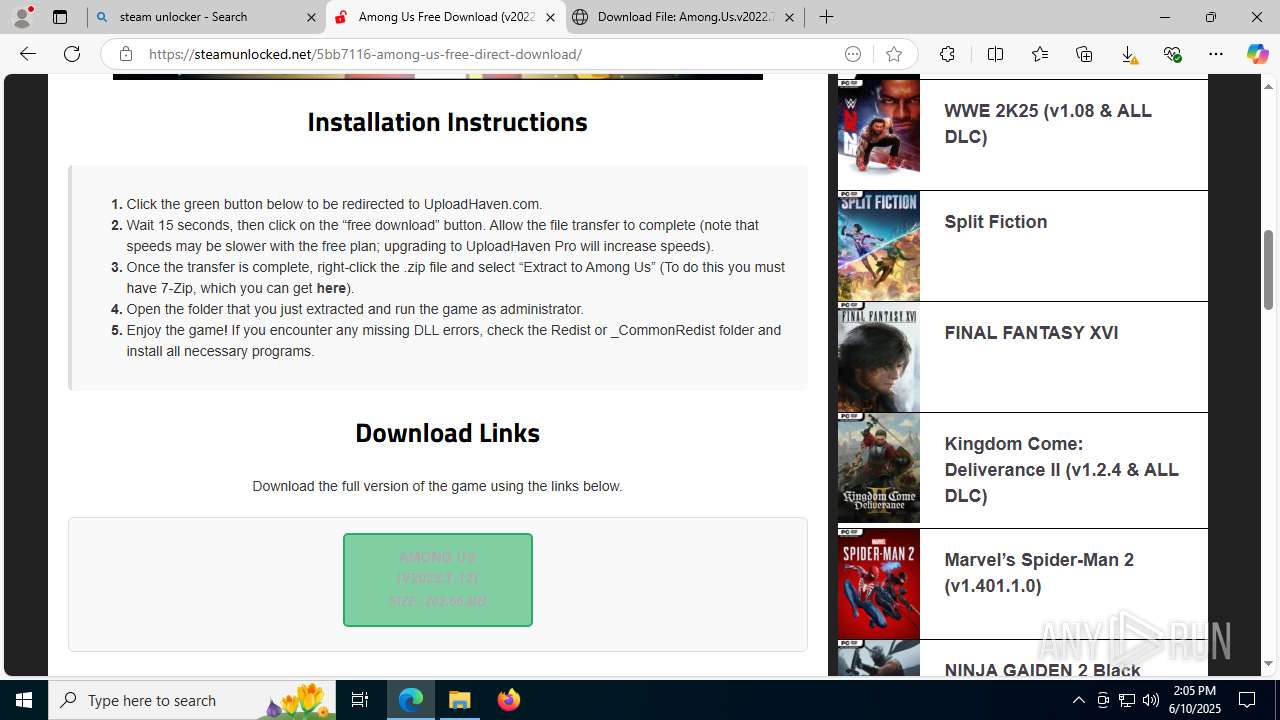Open Task View on the taskbar

(360, 700)
